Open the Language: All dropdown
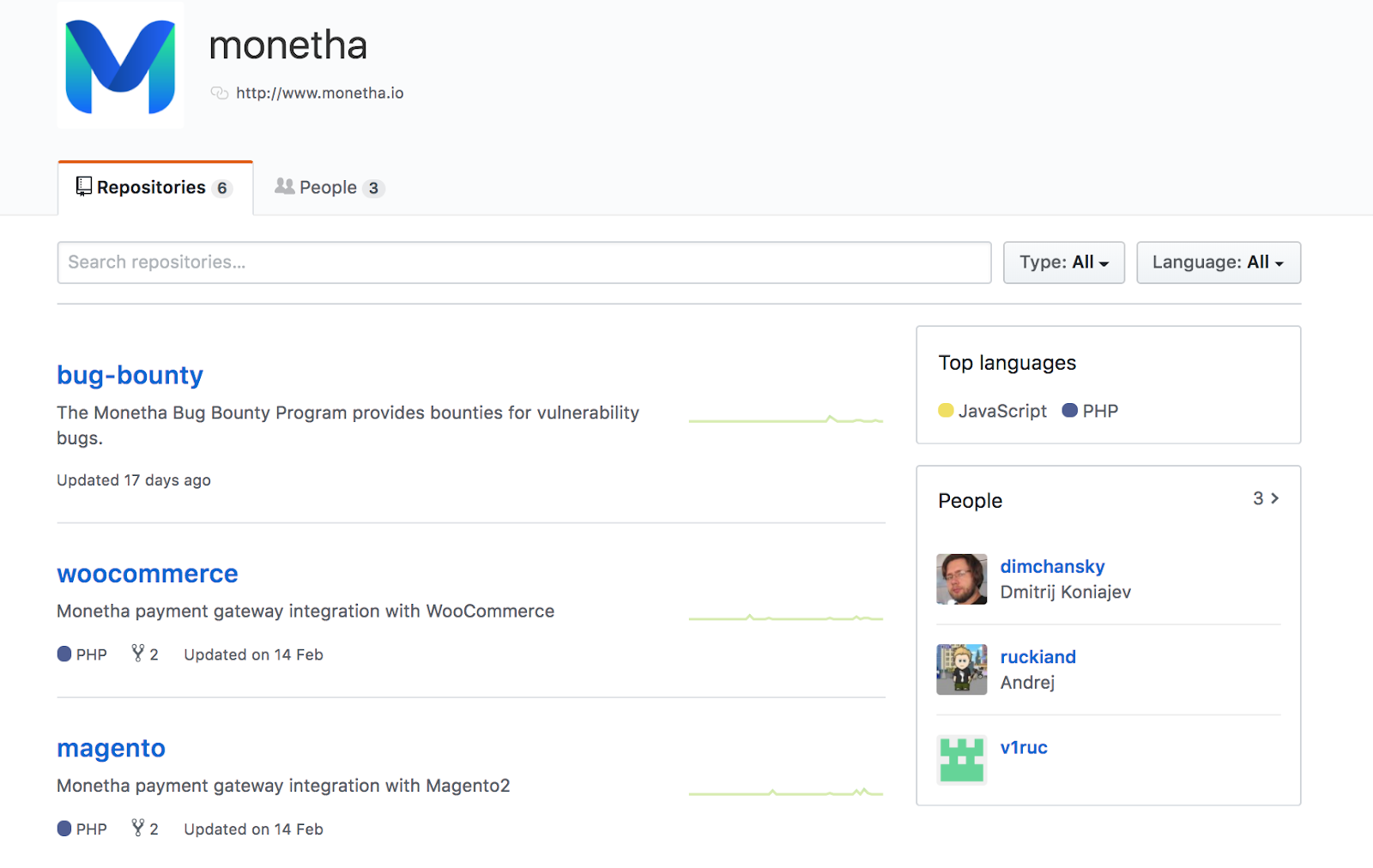The height and width of the screenshot is (868, 1373). pos(1218,262)
